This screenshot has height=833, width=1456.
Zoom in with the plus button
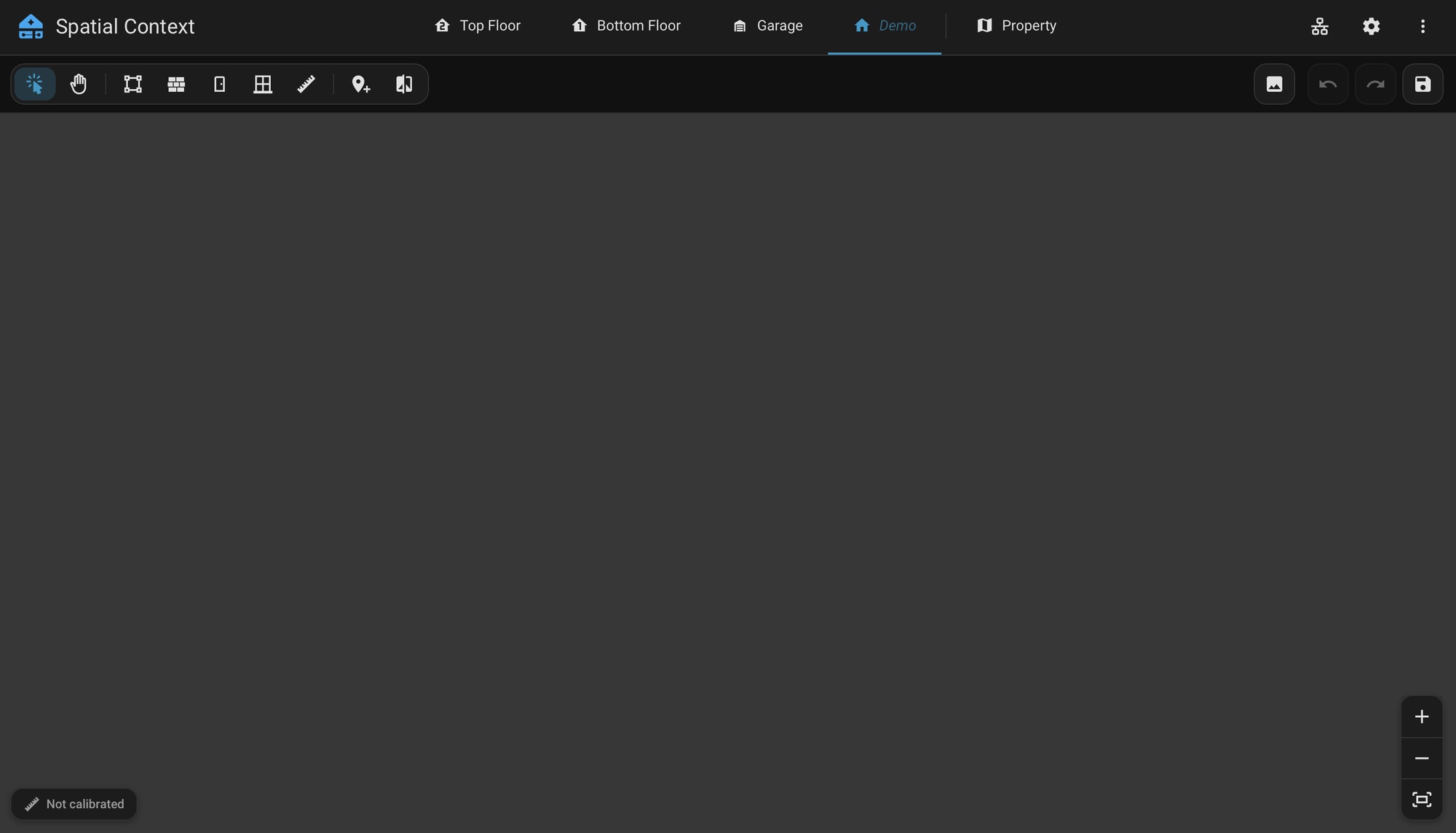tap(1422, 716)
